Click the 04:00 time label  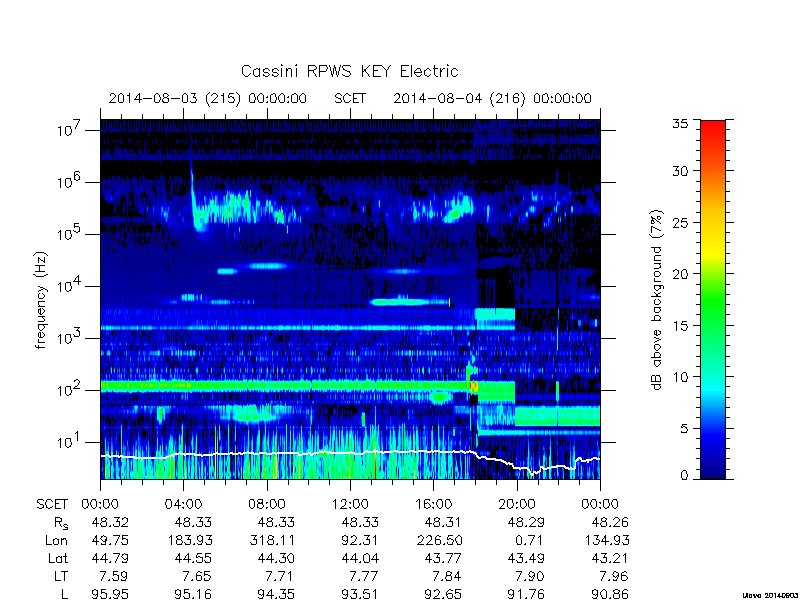tap(183, 505)
